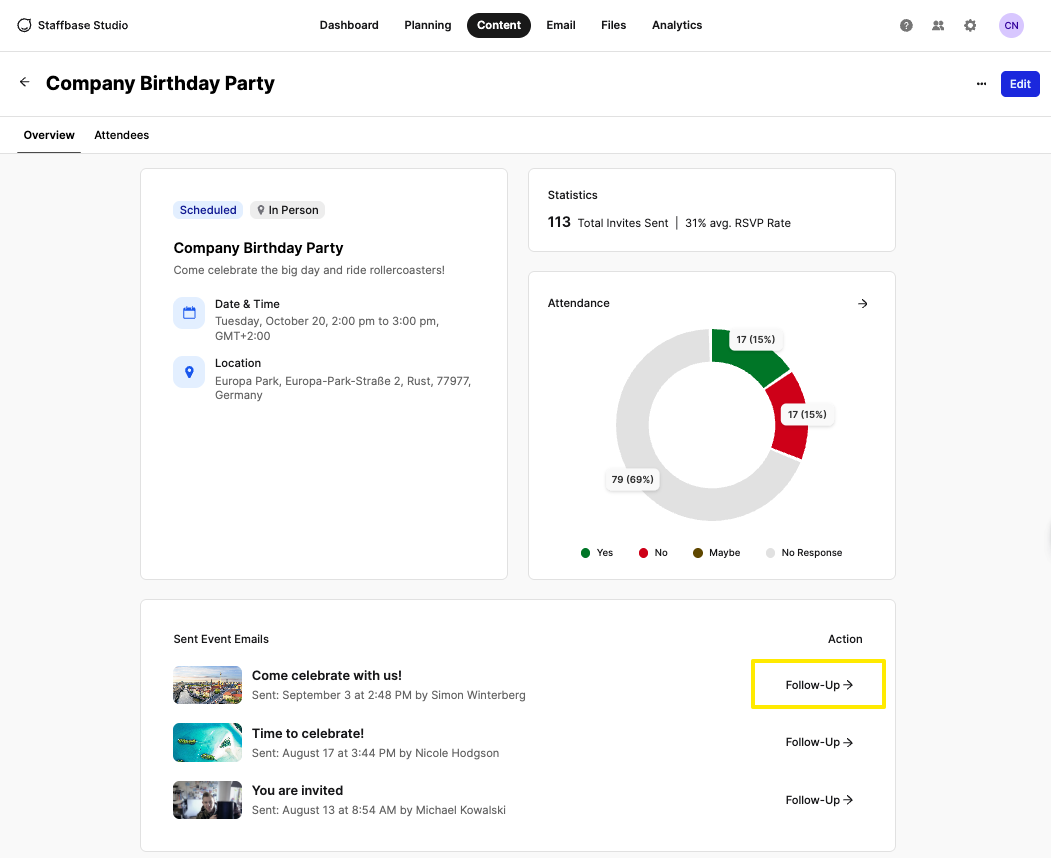Image resolution: width=1051 pixels, height=858 pixels.
Task: Open the help question mark icon
Action: pos(906,25)
